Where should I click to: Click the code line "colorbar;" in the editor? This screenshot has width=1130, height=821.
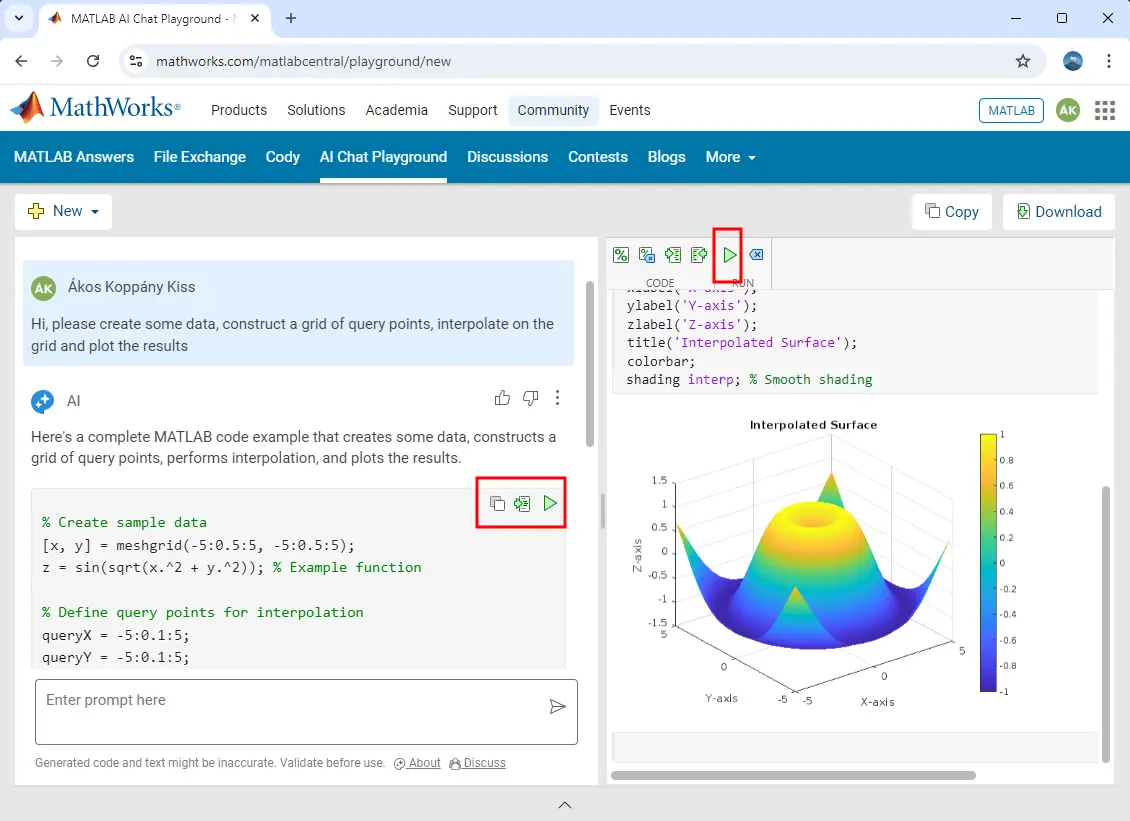pyautogui.click(x=661, y=361)
